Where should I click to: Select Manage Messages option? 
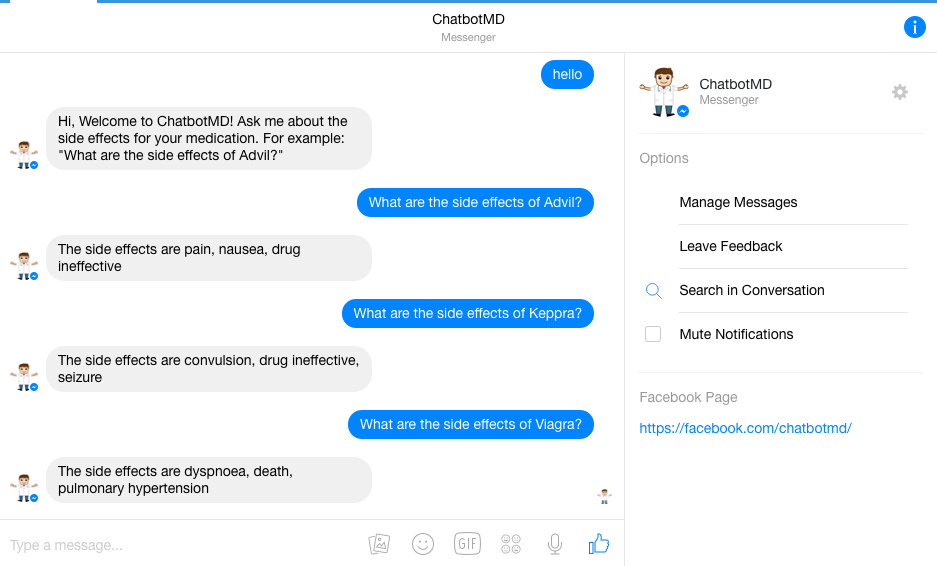pyautogui.click(x=738, y=203)
